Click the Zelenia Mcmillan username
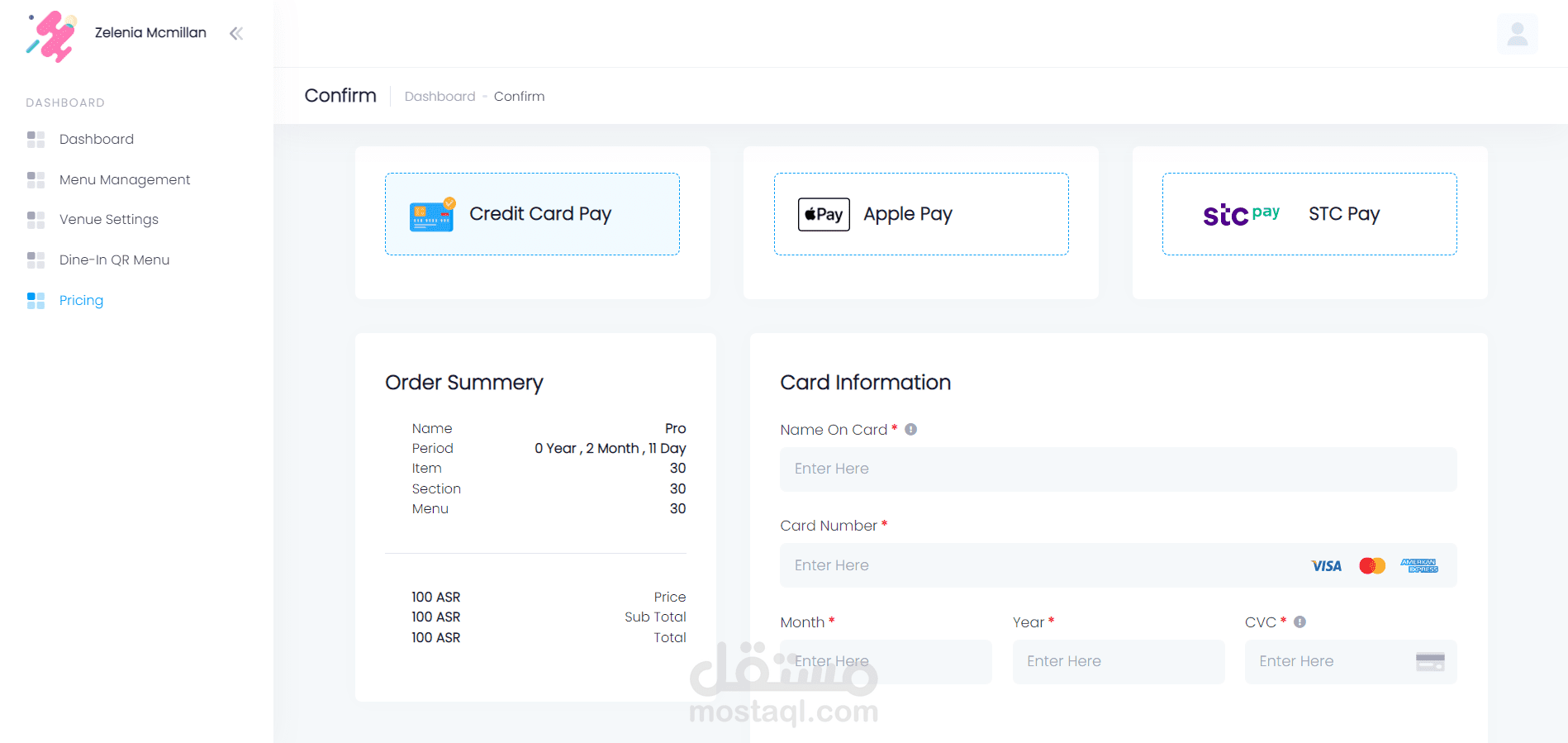This screenshot has height=743, width=1568. pyautogui.click(x=150, y=33)
